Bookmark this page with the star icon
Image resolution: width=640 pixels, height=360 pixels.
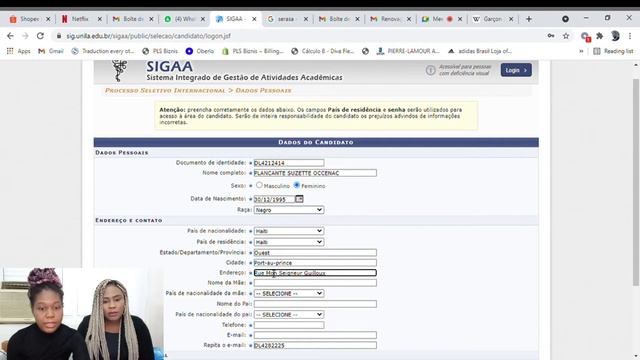click(566, 36)
